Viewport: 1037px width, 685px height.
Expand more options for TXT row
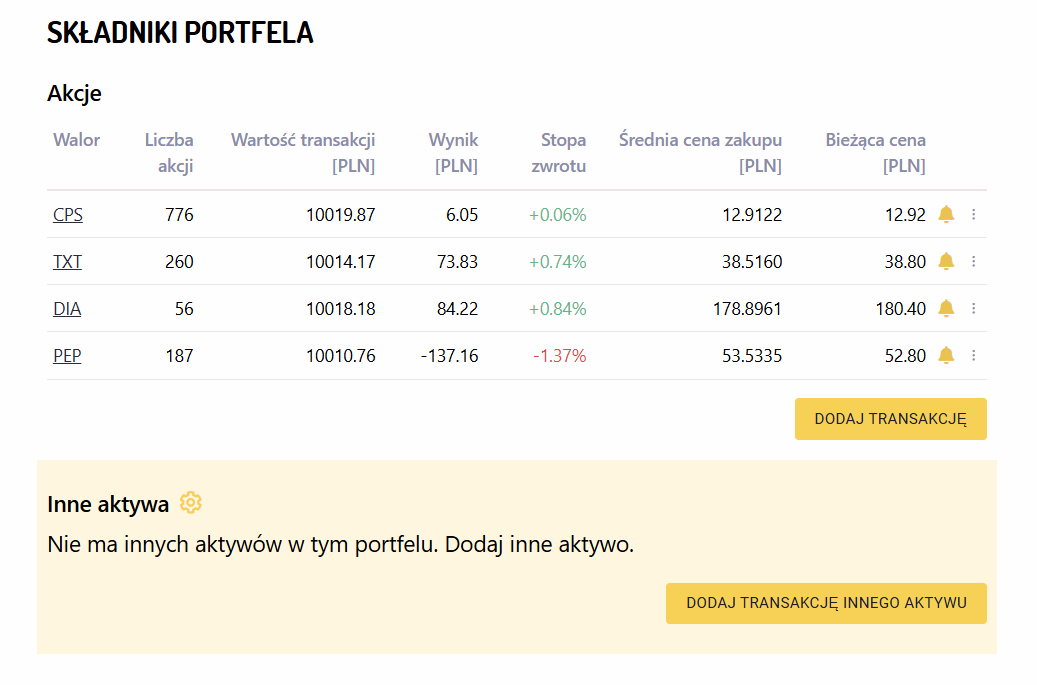click(974, 261)
